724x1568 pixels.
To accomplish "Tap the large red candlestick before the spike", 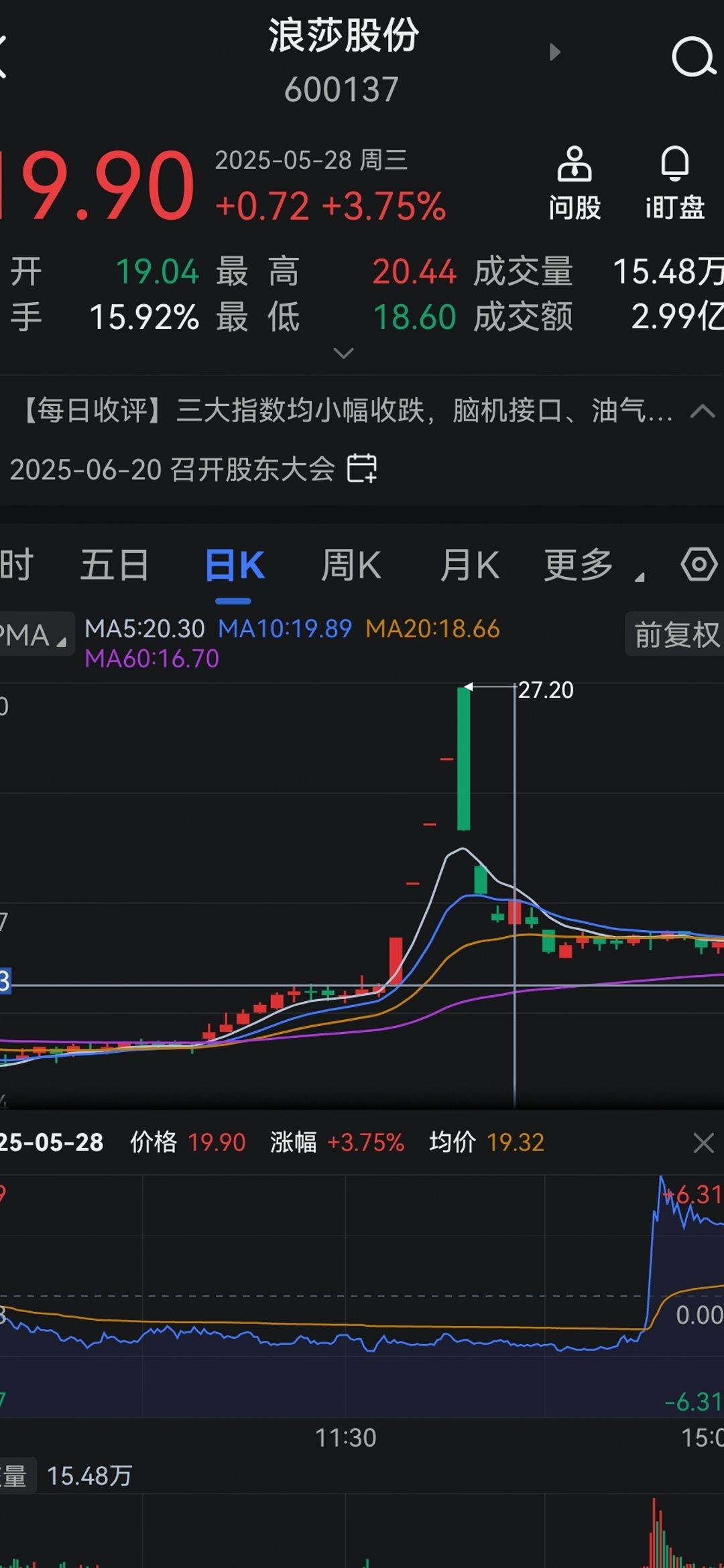I will point(396,960).
